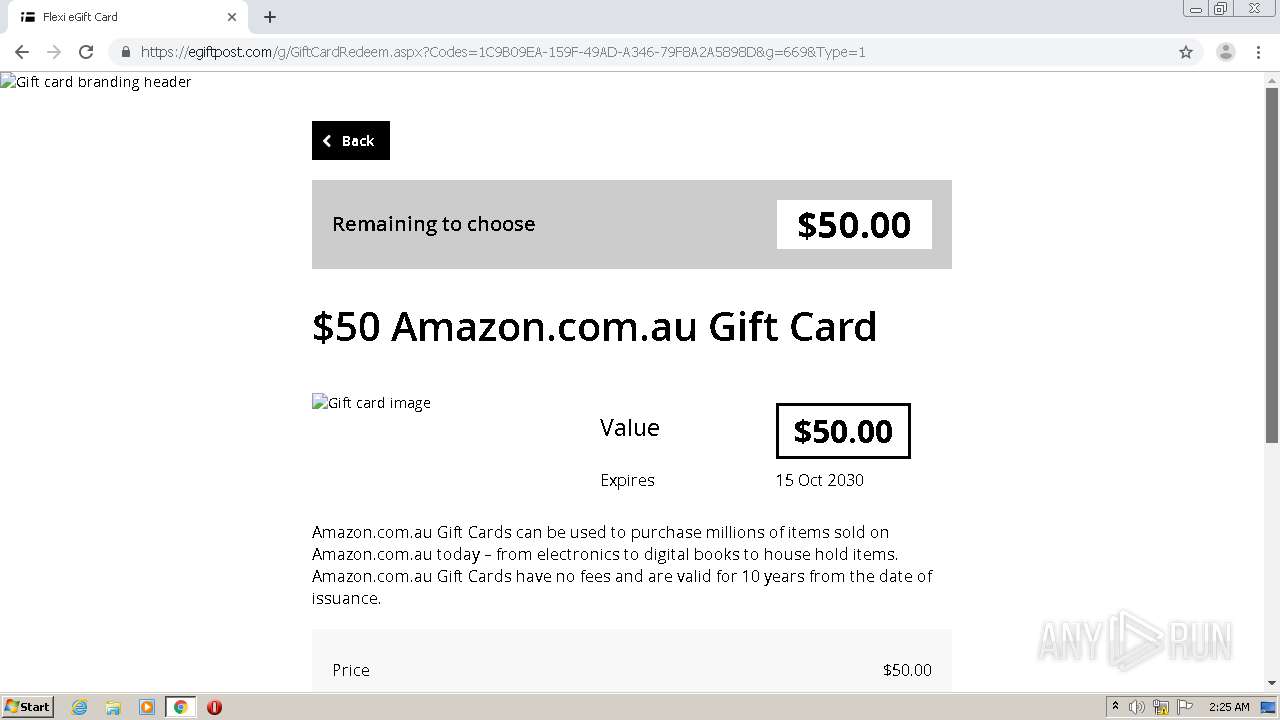Open the Windows Start menu
This screenshot has width=1280, height=720.
27,707
